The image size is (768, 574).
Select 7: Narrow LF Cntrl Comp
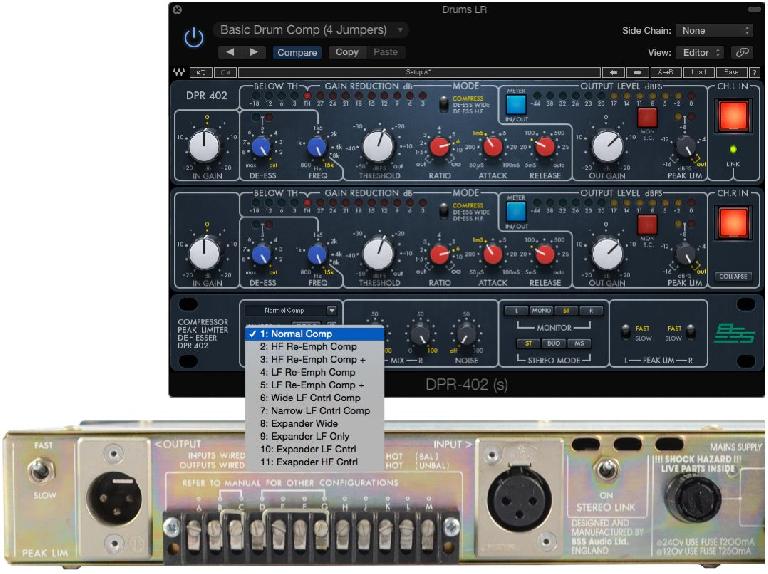314,410
